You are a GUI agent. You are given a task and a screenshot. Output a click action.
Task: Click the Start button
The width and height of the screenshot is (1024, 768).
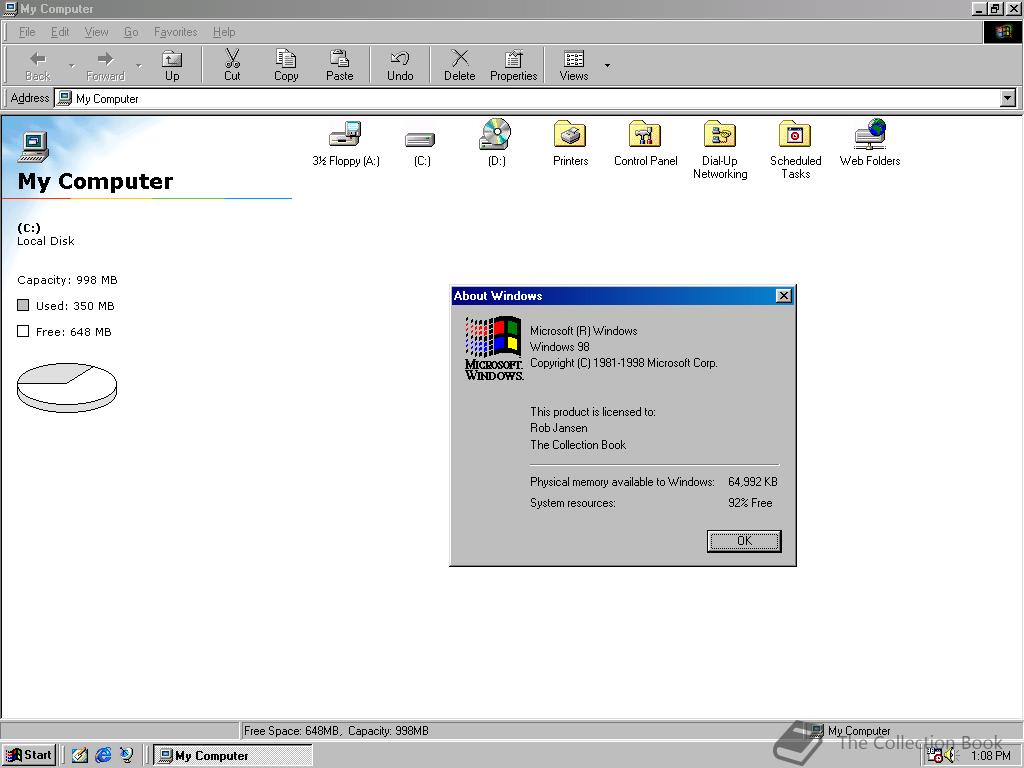tap(29, 755)
